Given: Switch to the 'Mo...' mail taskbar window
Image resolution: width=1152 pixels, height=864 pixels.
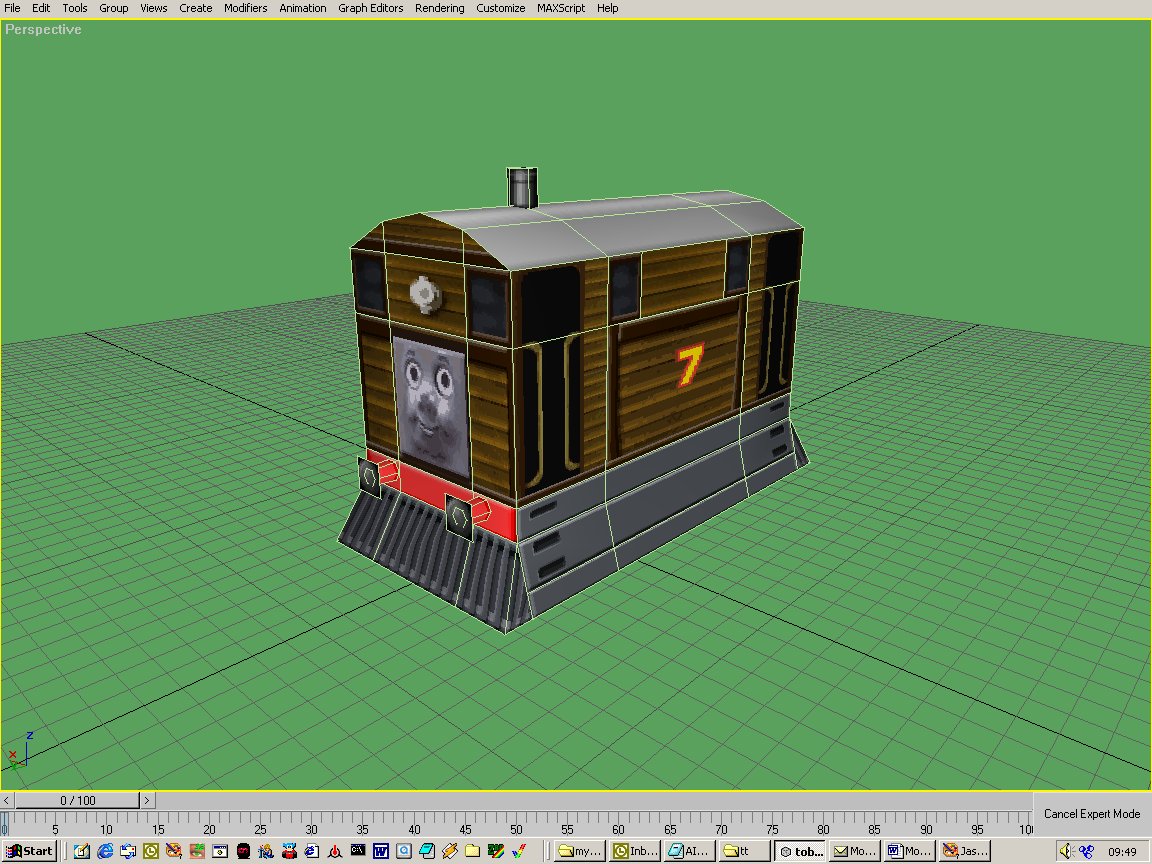Looking at the screenshot, I should 854,852.
